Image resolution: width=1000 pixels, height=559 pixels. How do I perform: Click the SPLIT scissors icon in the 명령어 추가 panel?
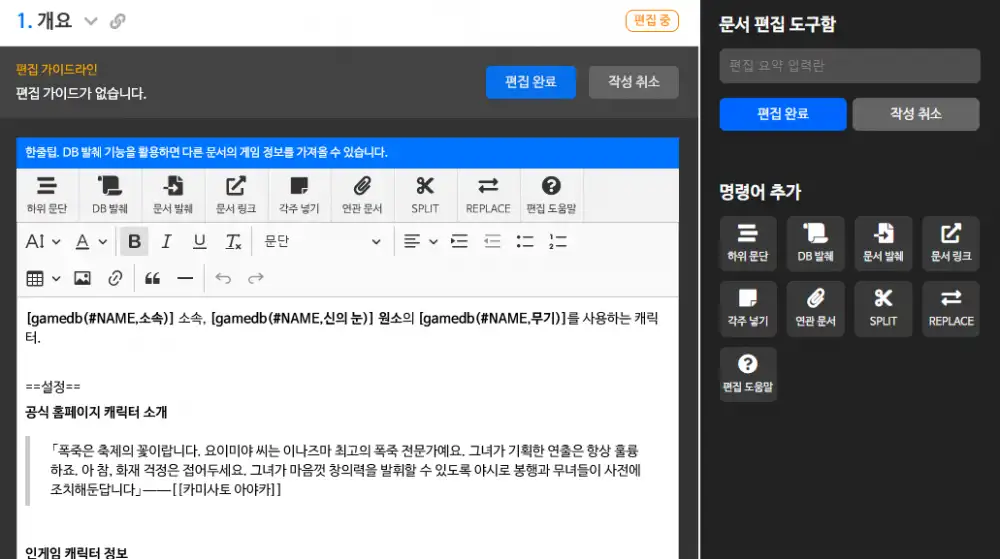883,306
